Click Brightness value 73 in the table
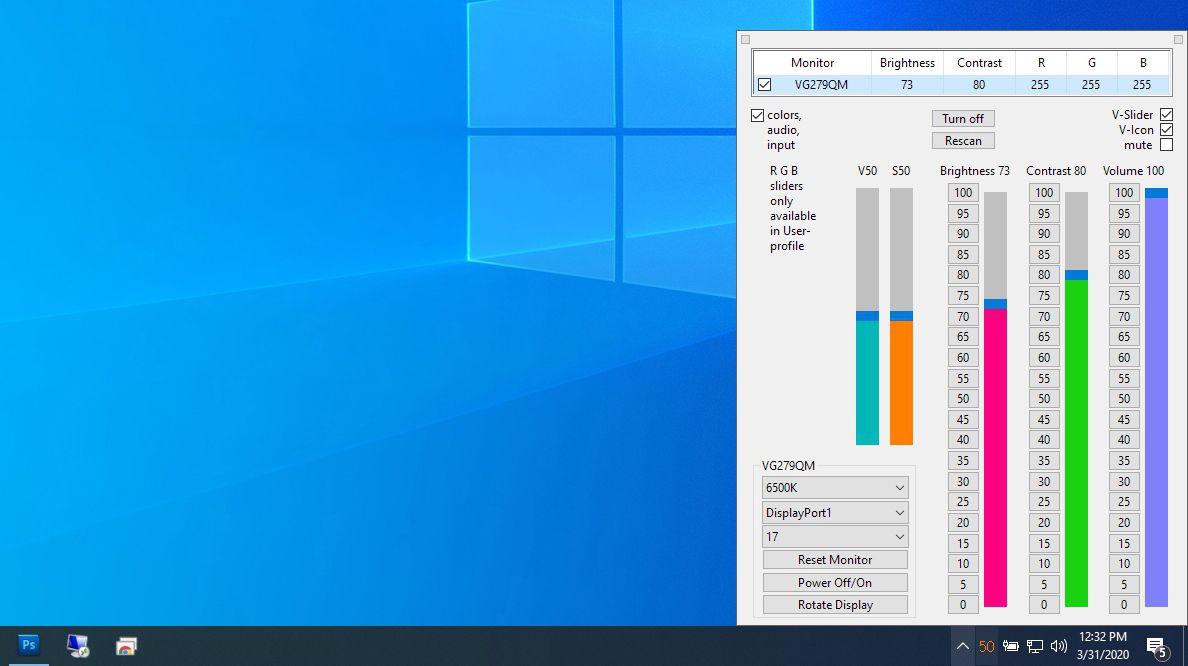1188x666 pixels. coord(907,85)
